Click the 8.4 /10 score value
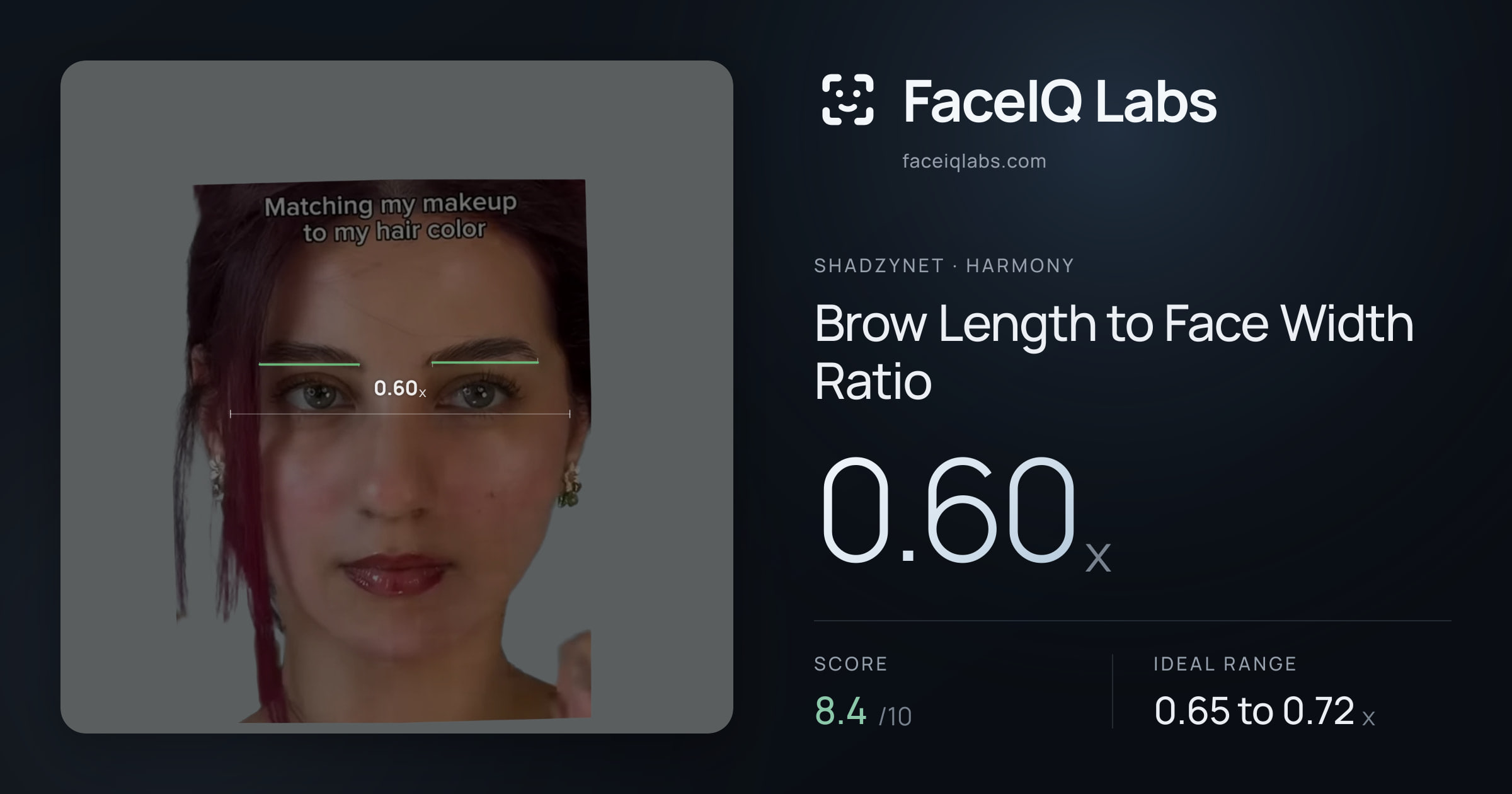 [x=863, y=711]
